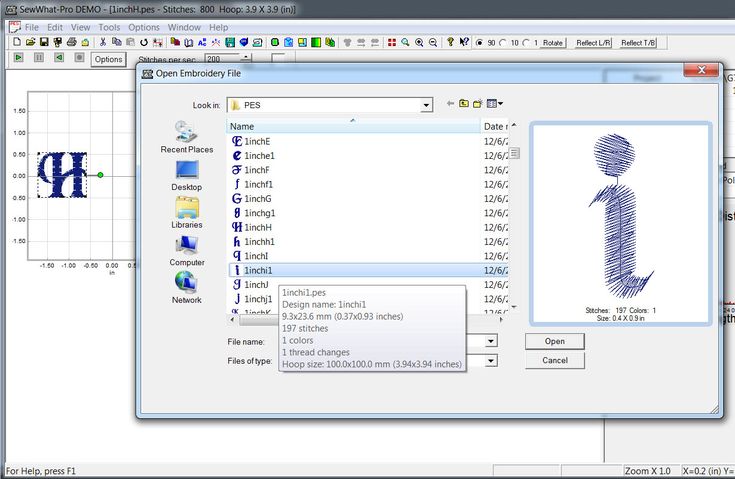This screenshot has width=735, height=479.
Task: Click the Zoom Out magnifier icon
Action: click(433, 43)
